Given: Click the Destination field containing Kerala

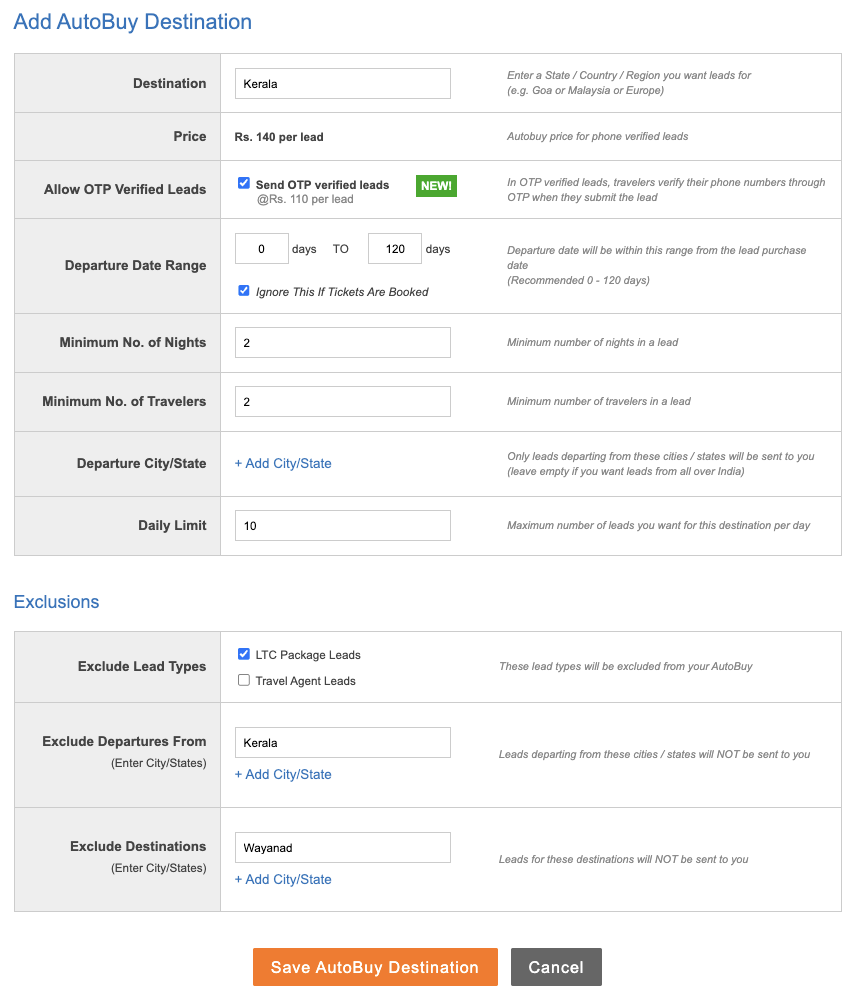Looking at the screenshot, I should (x=342, y=84).
